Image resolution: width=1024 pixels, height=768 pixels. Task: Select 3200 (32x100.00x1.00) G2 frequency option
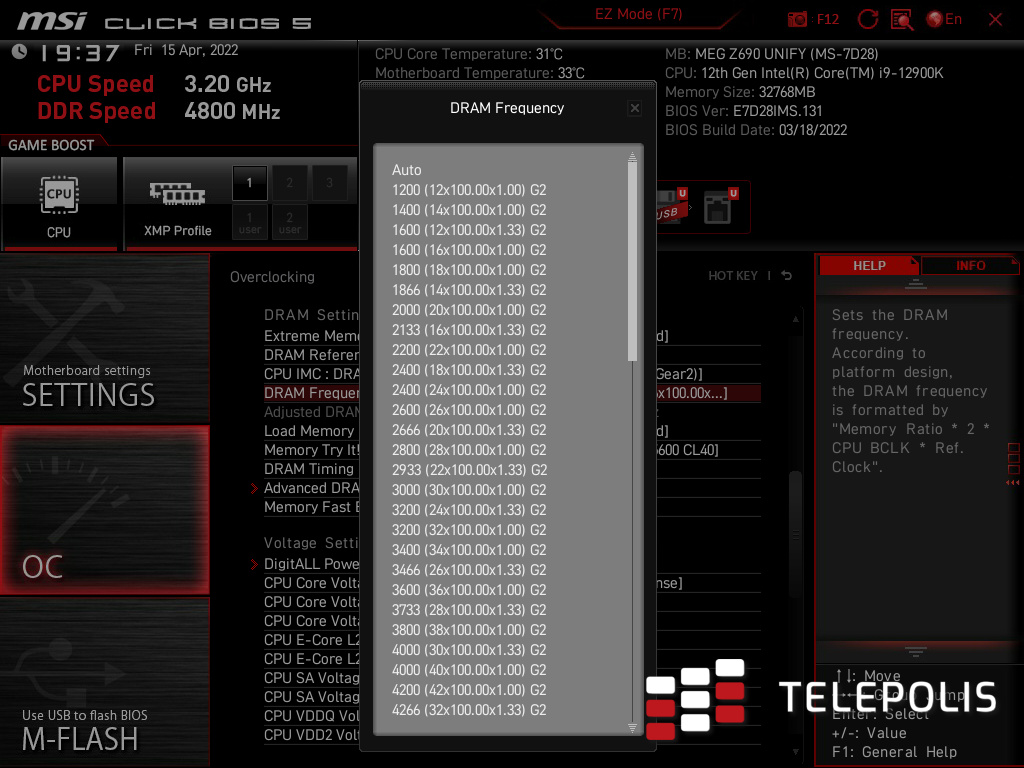[468, 530]
